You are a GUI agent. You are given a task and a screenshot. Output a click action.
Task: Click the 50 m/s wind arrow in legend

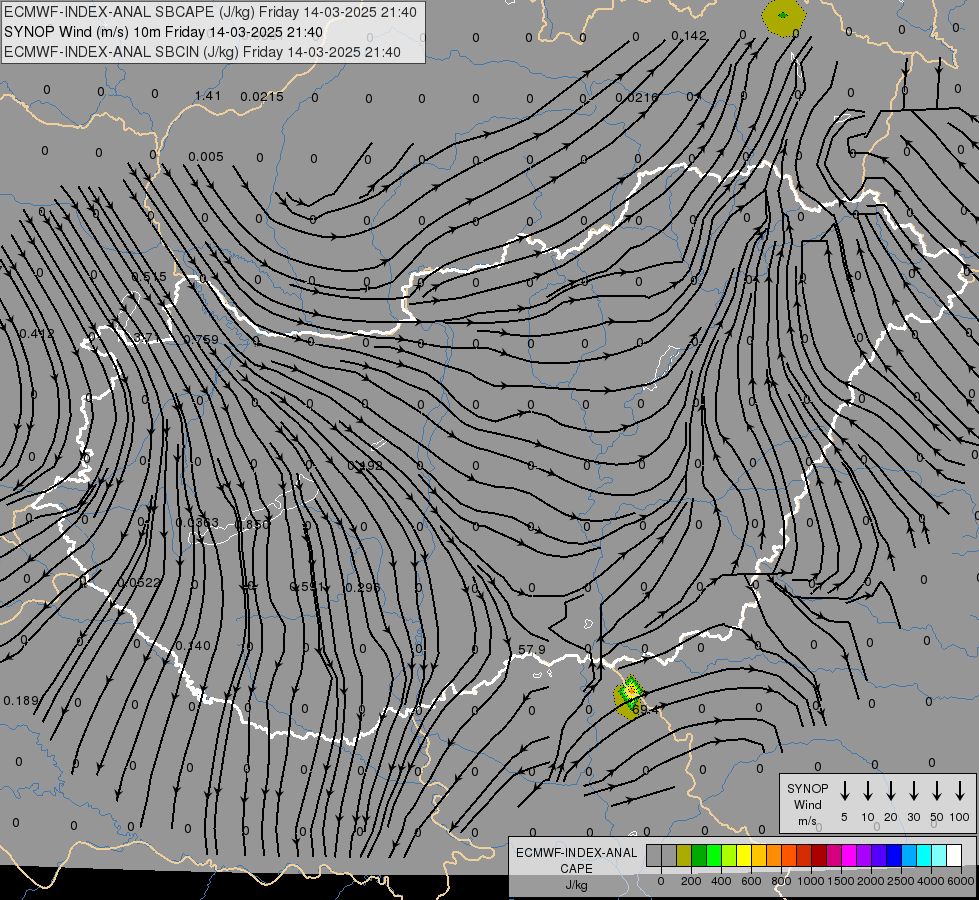tap(937, 791)
